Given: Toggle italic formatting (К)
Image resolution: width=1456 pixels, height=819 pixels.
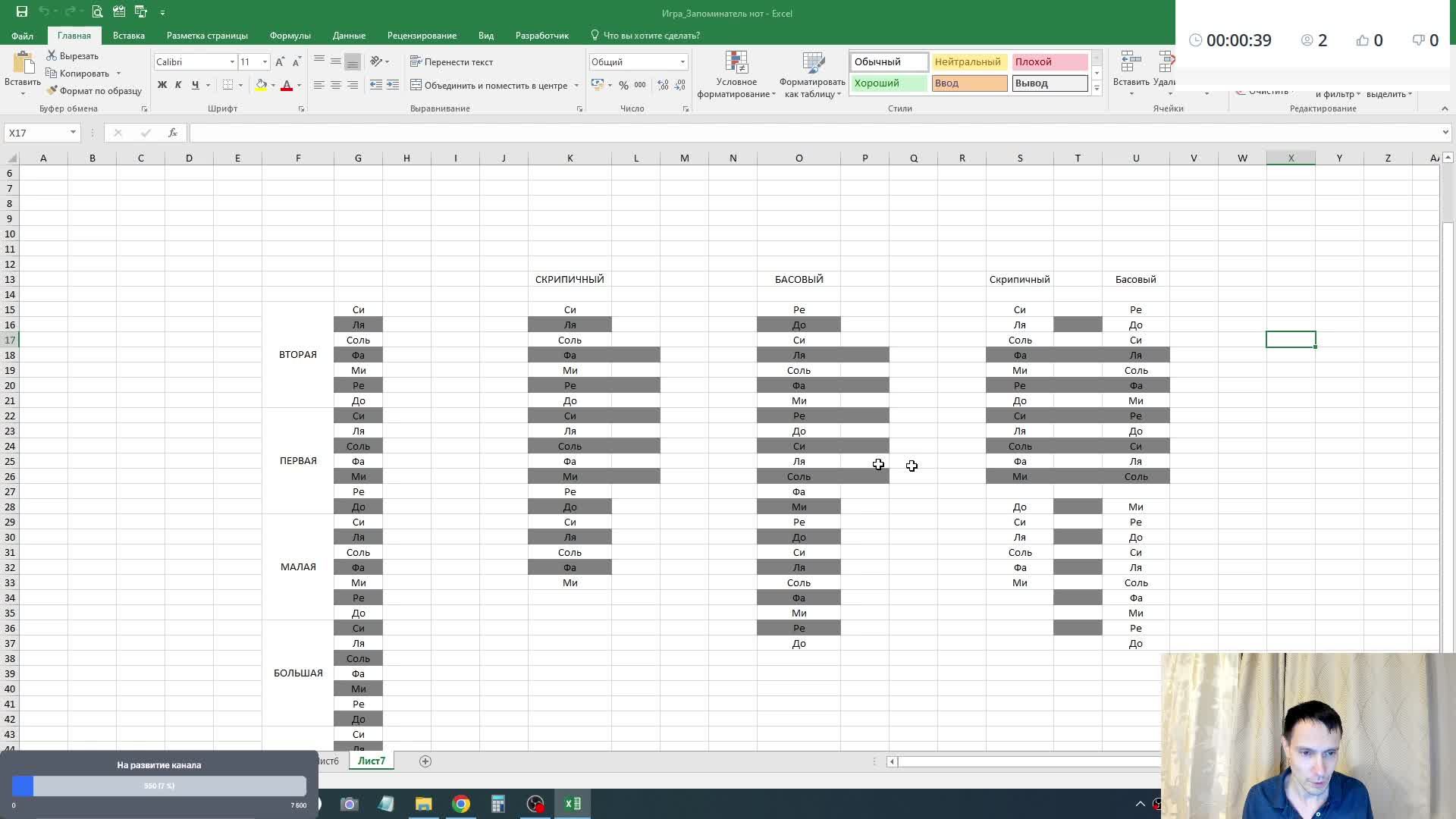Looking at the screenshot, I should pos(178,85).
